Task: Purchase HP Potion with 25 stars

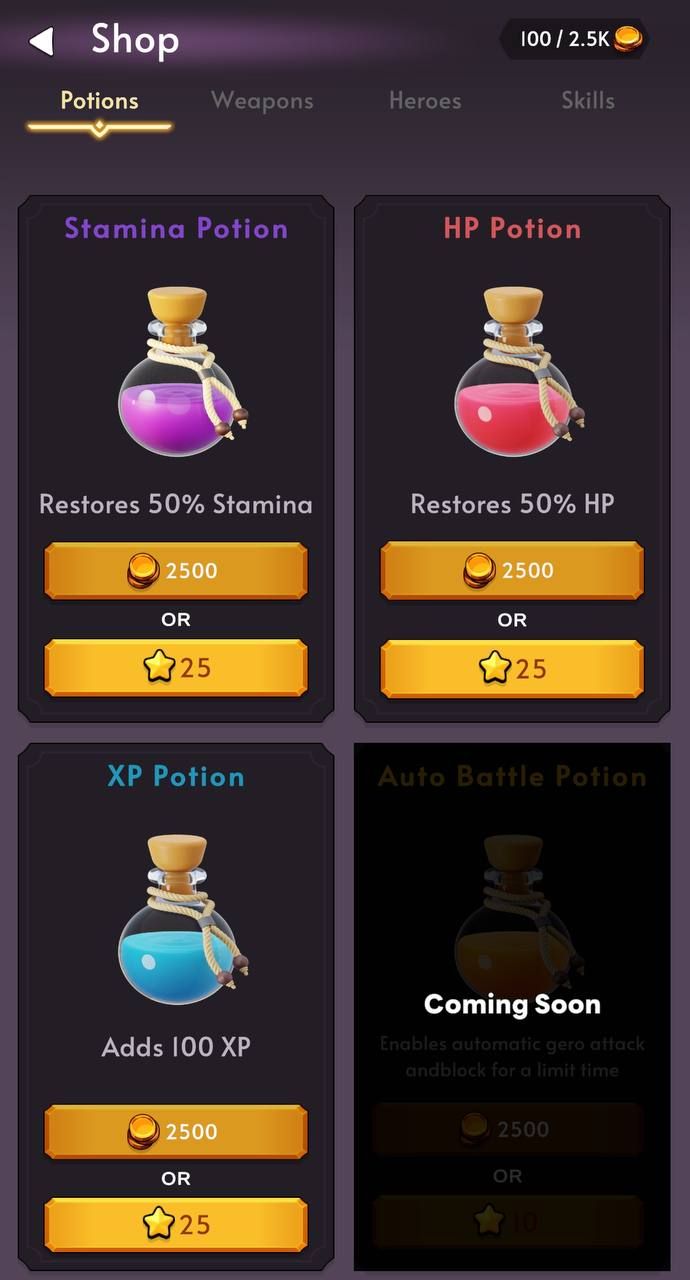Action: tap(512, 667)
